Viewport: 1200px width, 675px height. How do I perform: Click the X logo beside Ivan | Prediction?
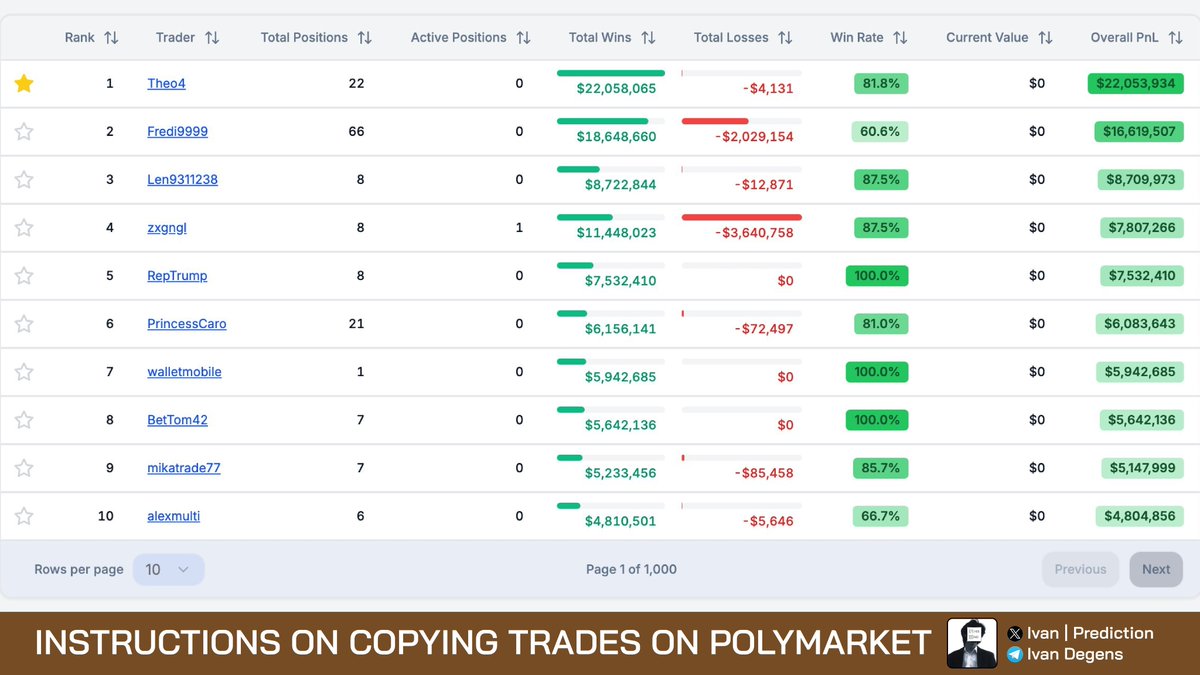pos(1015,633)
